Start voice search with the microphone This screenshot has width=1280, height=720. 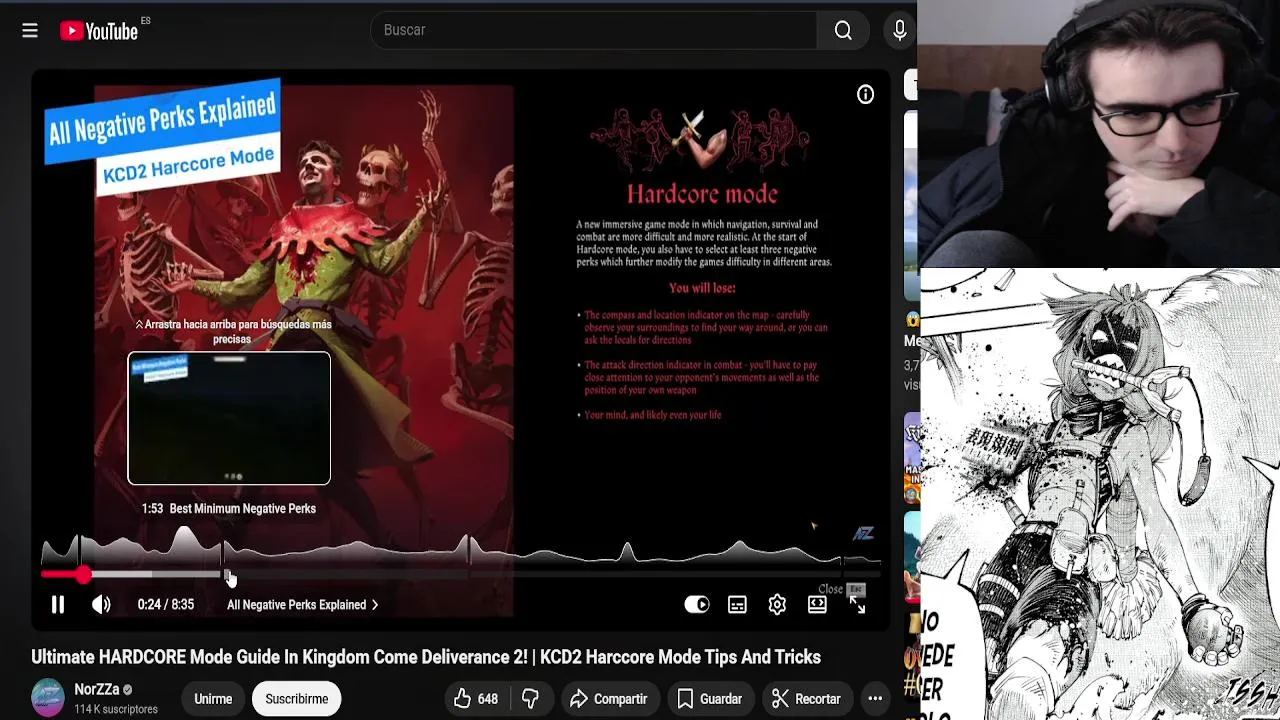(x=899, y=31)
